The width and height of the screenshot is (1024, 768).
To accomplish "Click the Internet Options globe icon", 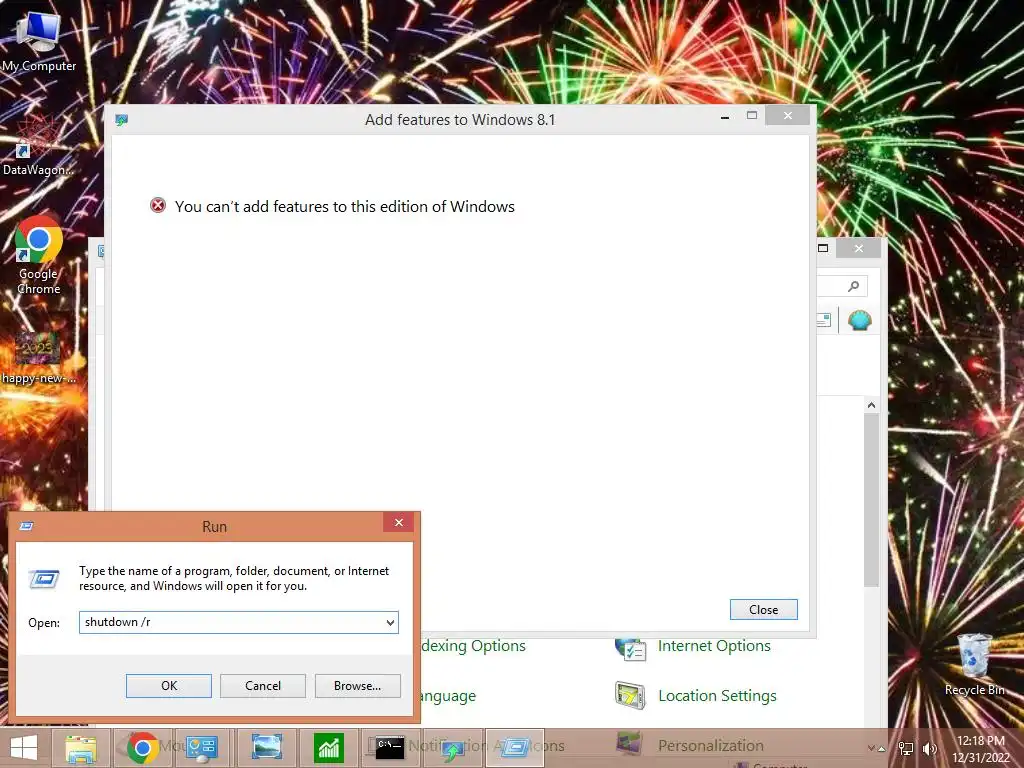I will [630, 649].
